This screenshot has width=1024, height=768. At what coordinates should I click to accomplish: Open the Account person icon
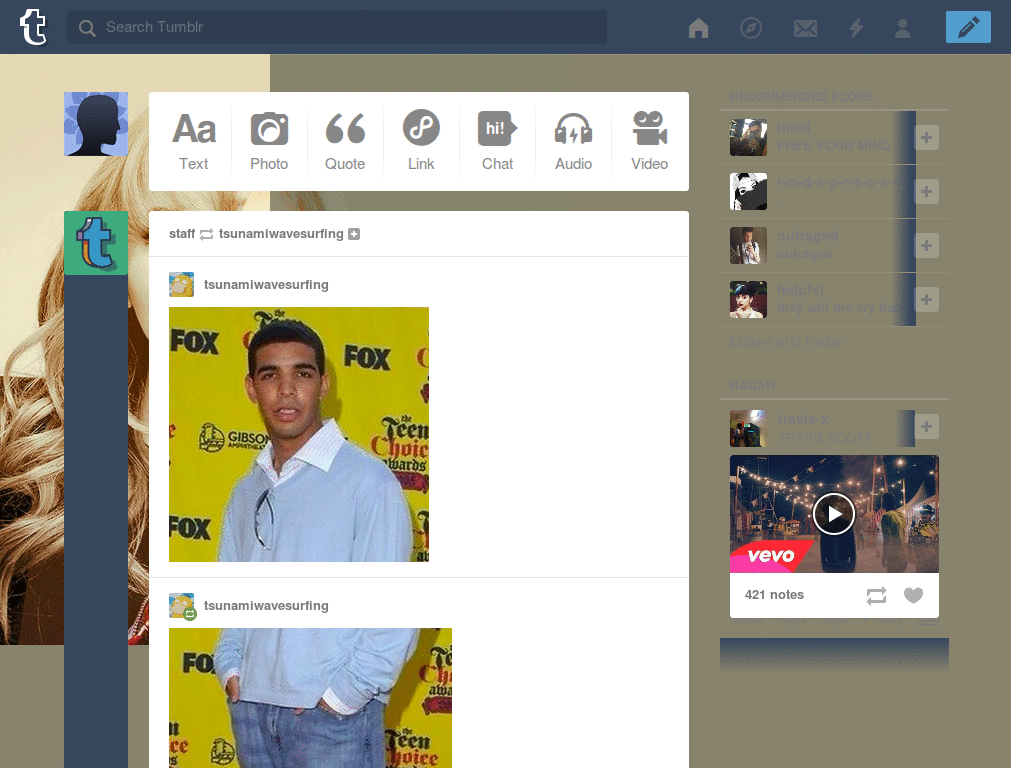(903, 28)
